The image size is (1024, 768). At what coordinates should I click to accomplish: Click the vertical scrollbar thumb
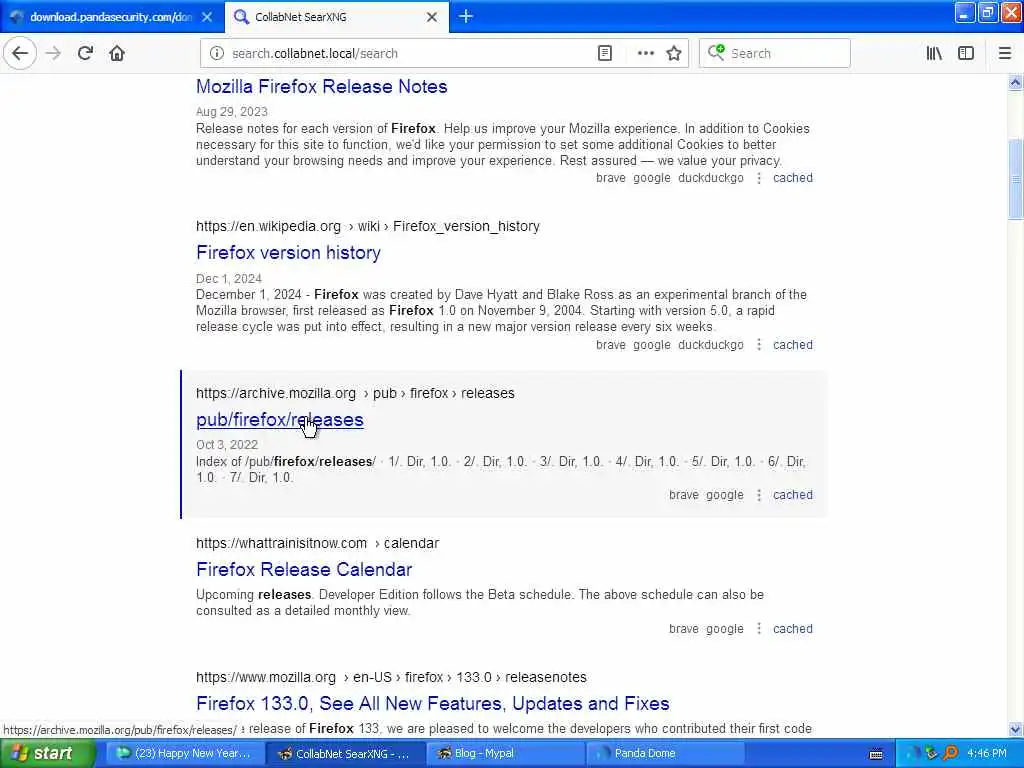click(x=1015, y=180)
